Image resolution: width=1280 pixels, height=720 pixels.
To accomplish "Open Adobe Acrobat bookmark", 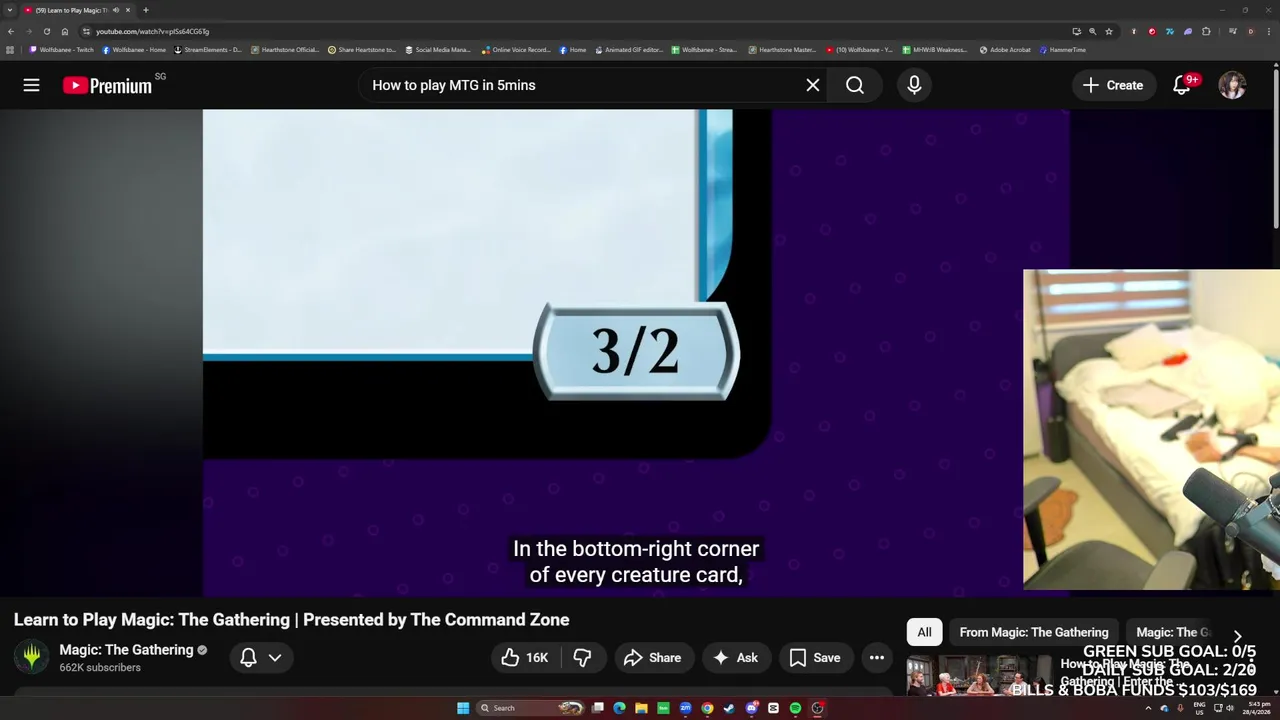I will 1005,49.
